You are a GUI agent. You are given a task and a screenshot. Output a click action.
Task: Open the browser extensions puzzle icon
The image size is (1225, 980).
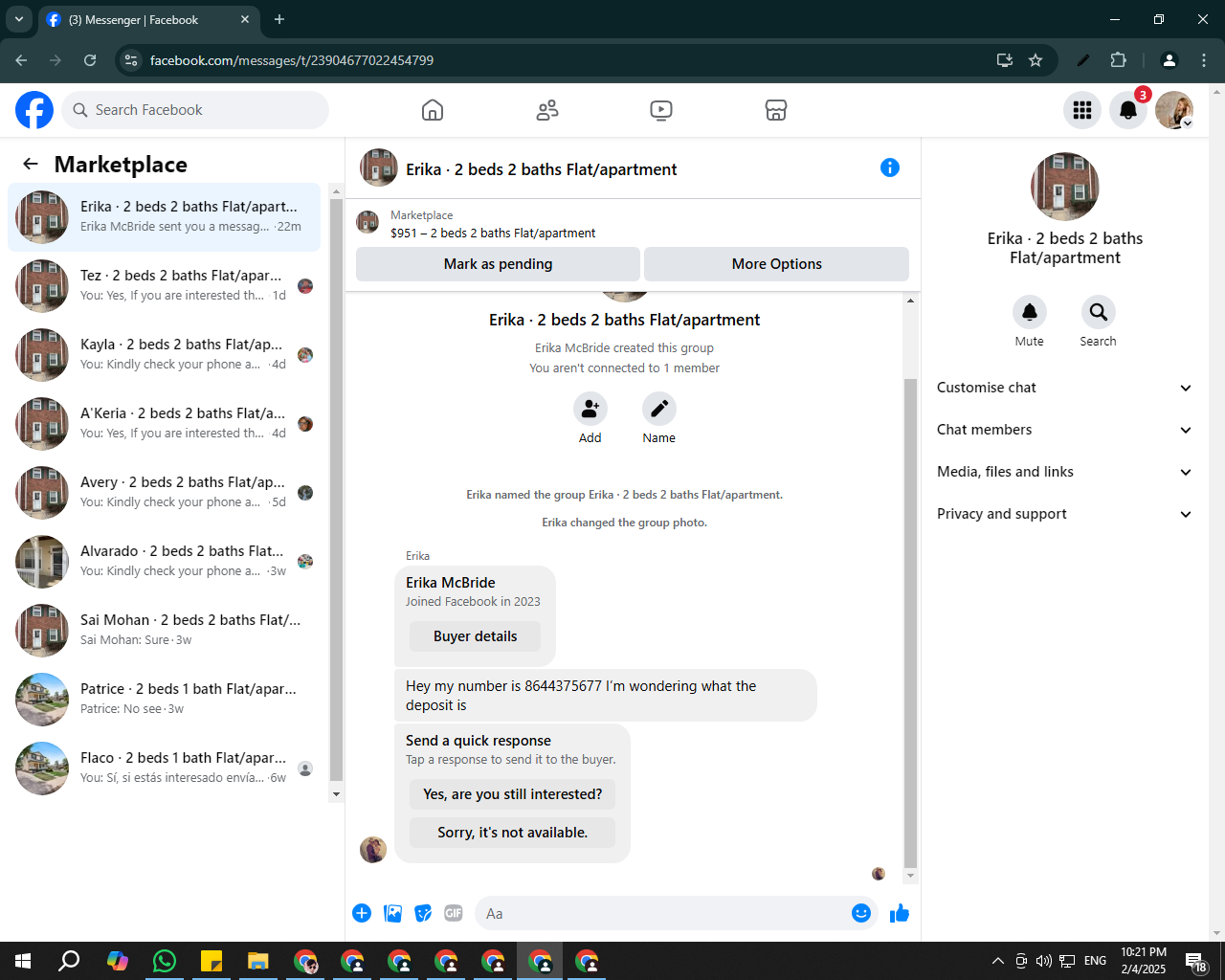click(1118, 60)
